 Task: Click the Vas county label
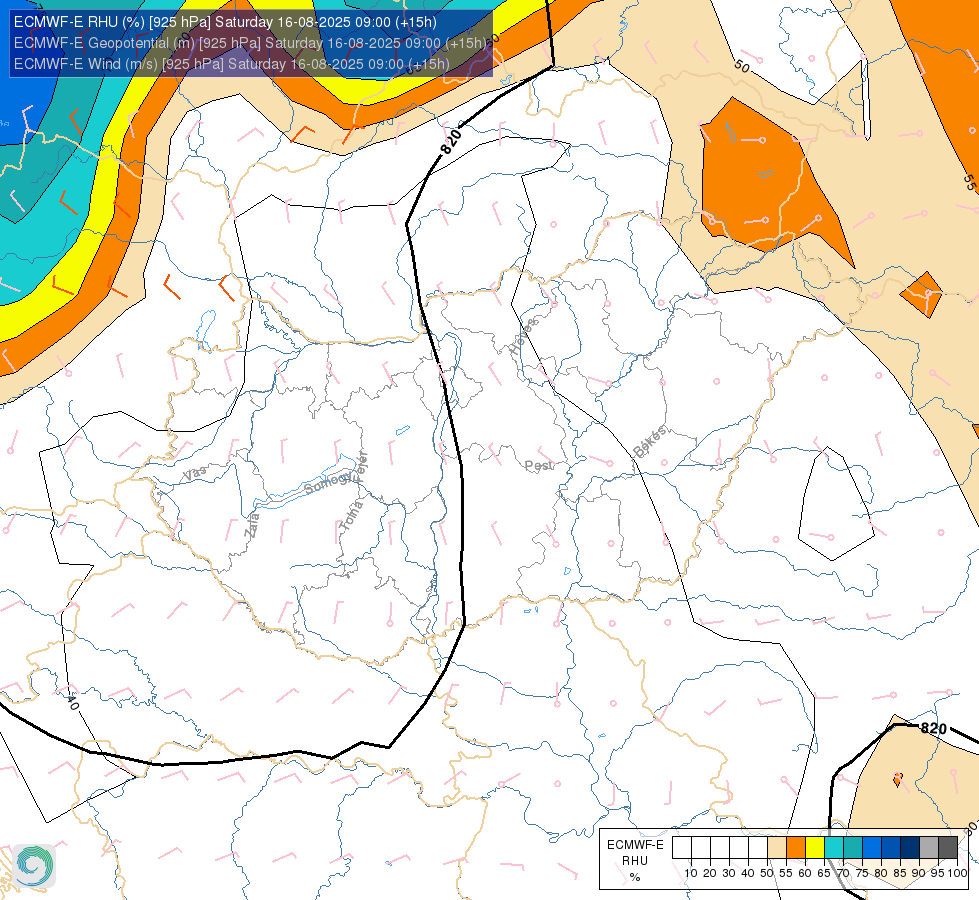click(x=194, y=473)
